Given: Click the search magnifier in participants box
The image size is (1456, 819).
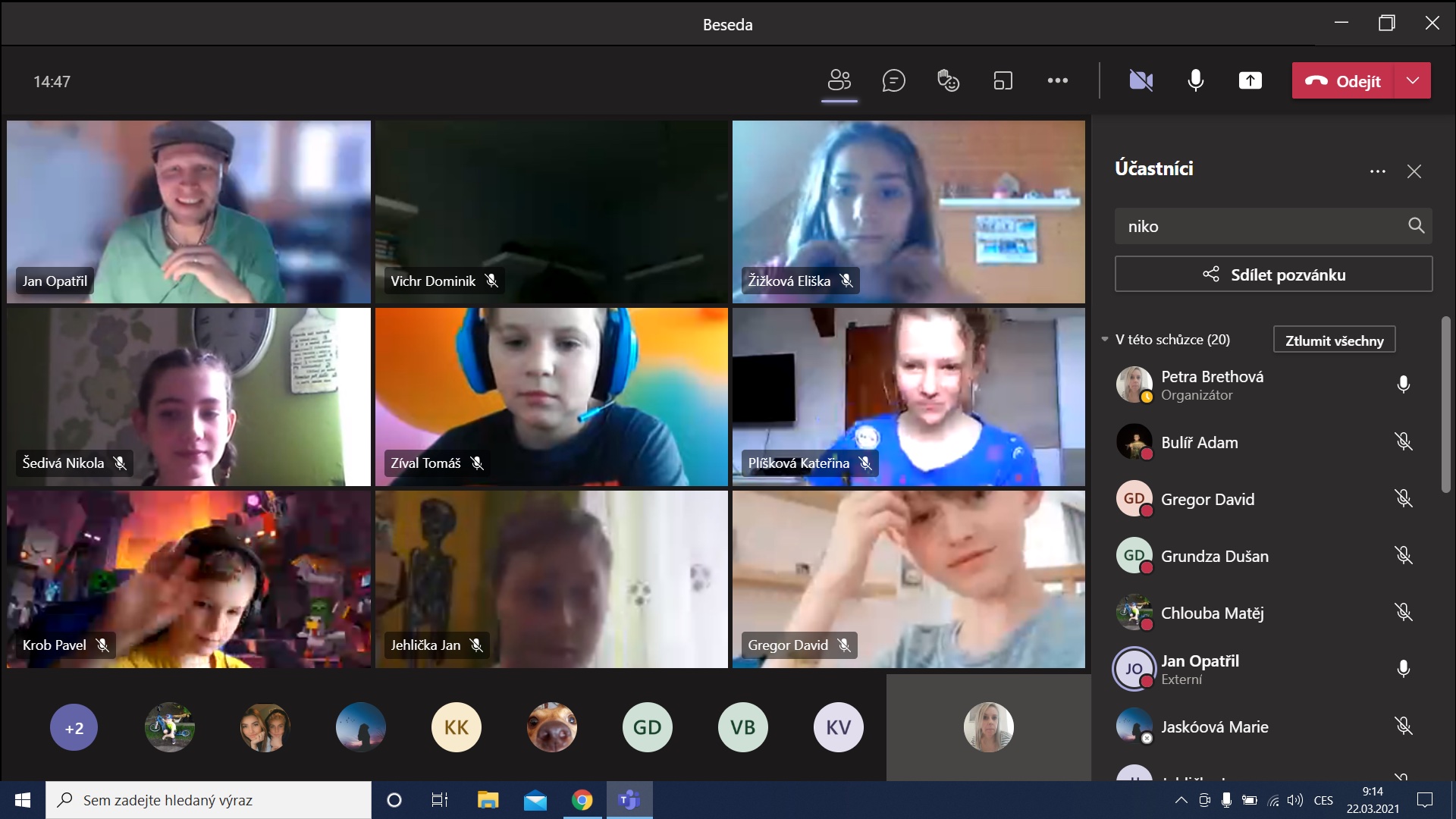Looking at the screenshot, I should (1416, 225).
